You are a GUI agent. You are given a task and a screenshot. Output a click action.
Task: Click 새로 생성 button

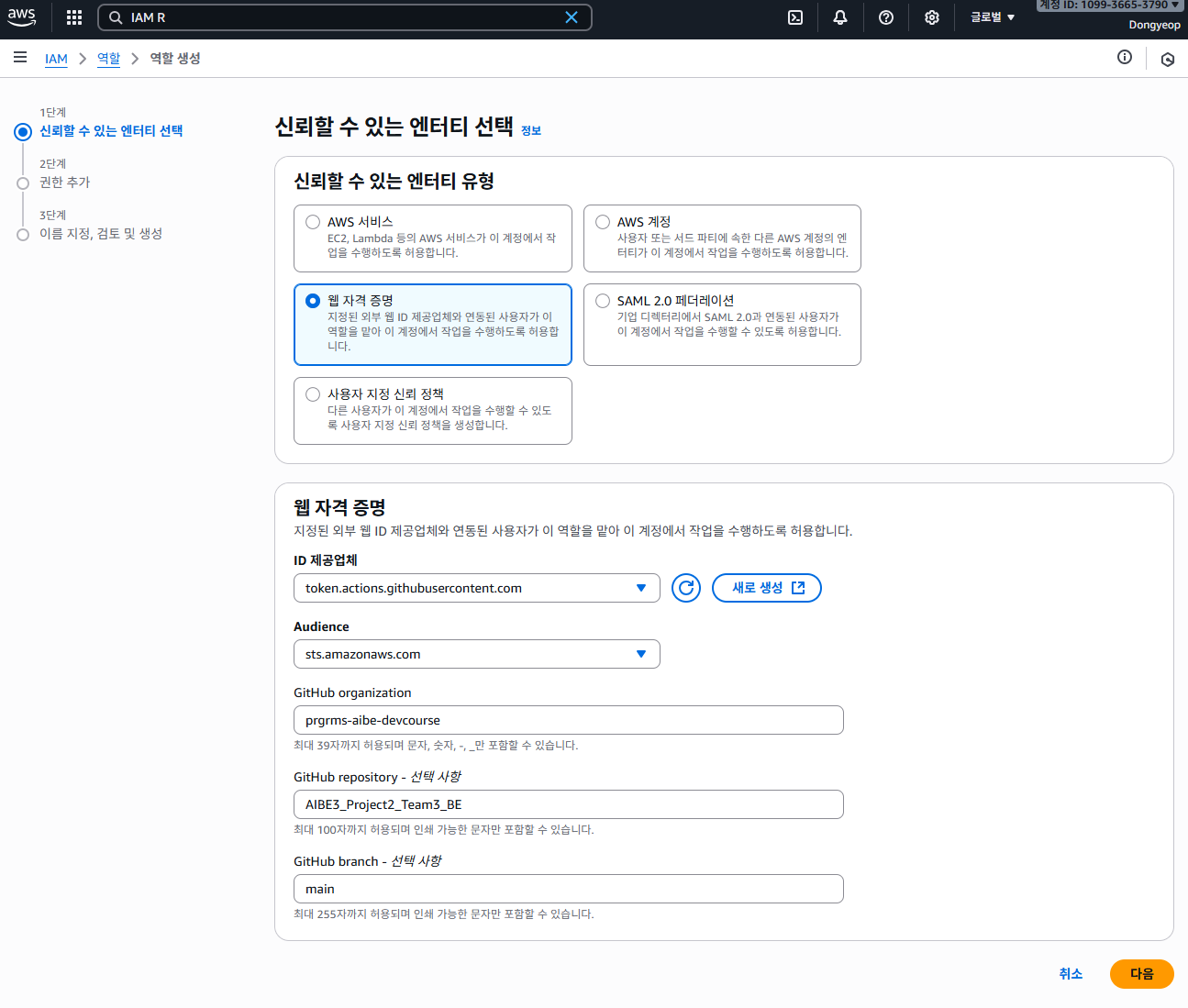pos(767,588)
